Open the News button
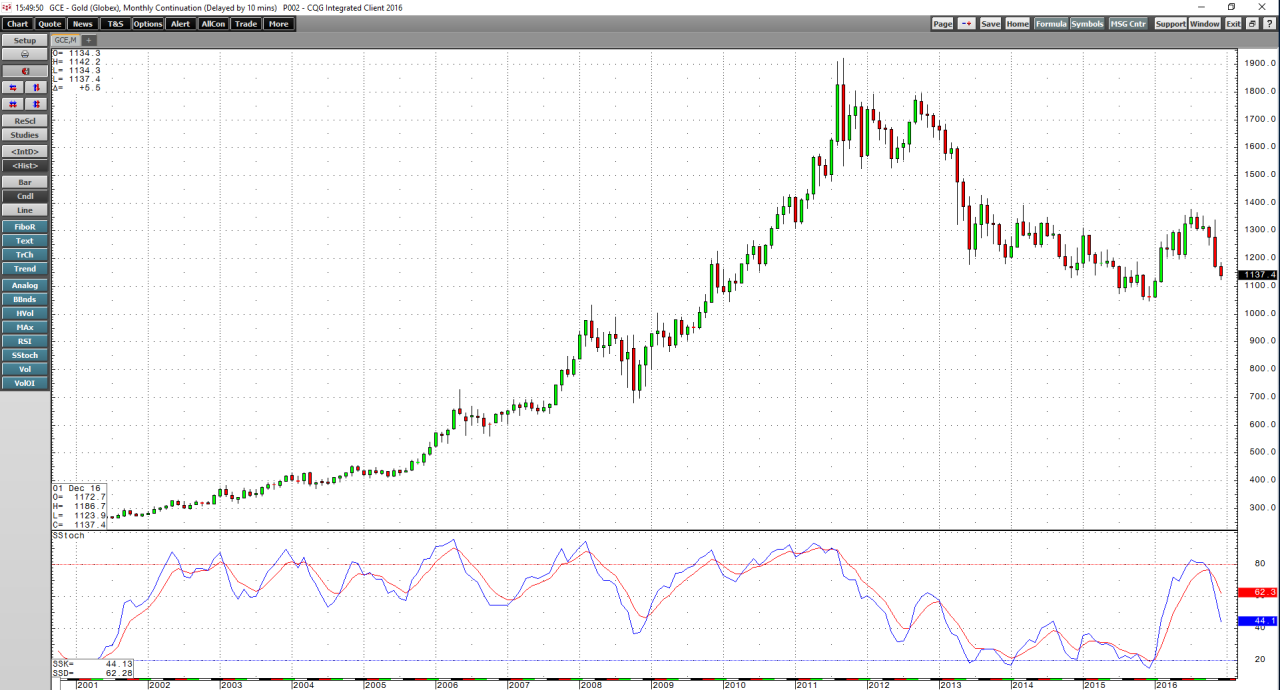 pyautogui.click(x=83, y=24)
